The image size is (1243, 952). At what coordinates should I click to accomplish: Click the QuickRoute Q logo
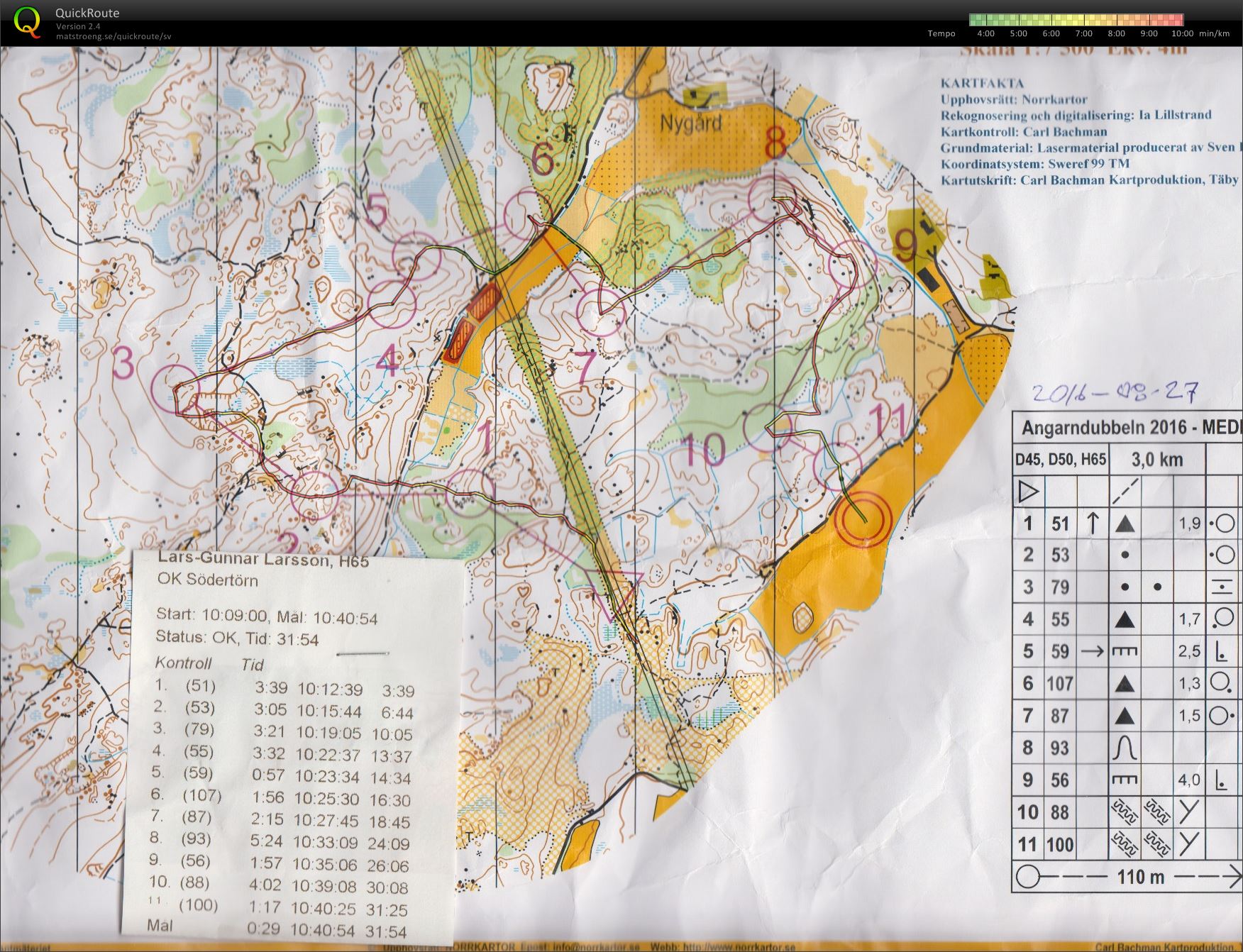28,21
